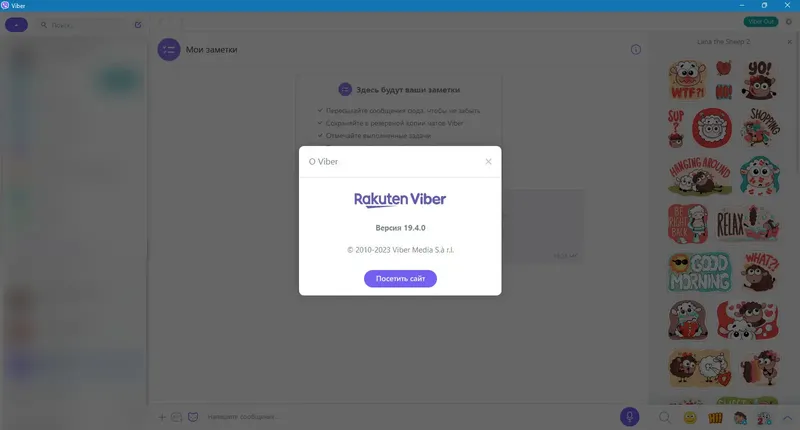The height and width of the screenshot is (430, 800).
Task: Open chat info icon in header
Action: coord(636,49)
